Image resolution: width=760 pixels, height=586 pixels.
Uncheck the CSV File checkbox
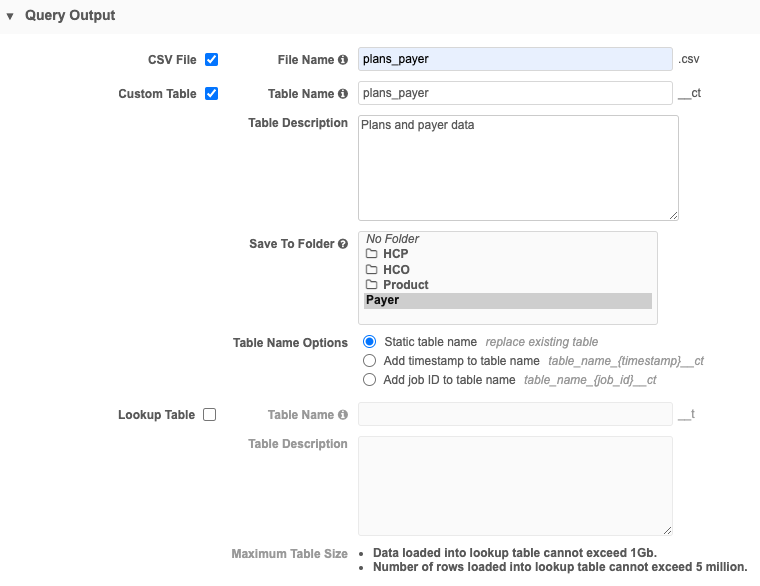211,60
